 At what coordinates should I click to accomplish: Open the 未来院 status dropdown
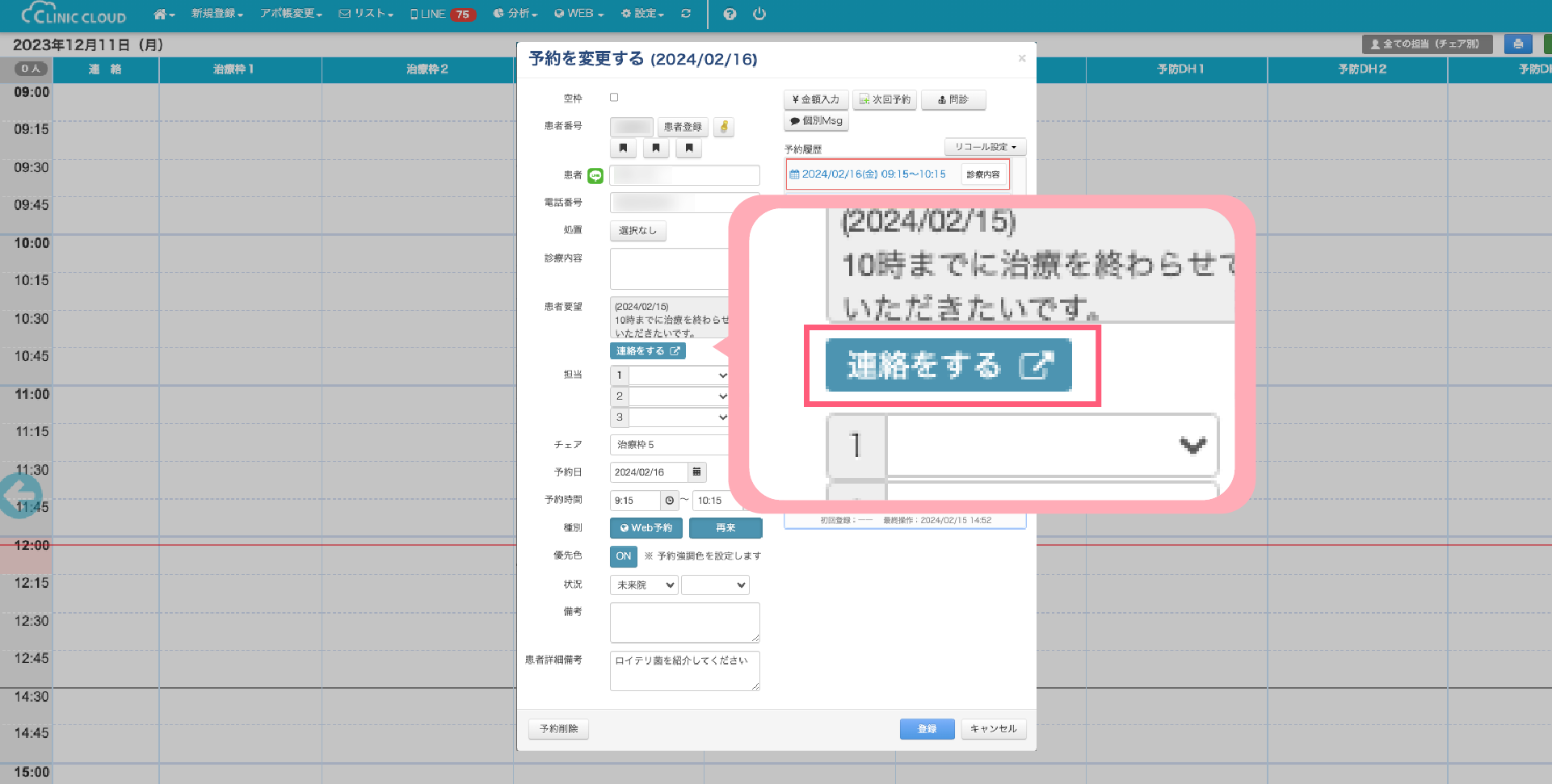click(x=644, y=585)
